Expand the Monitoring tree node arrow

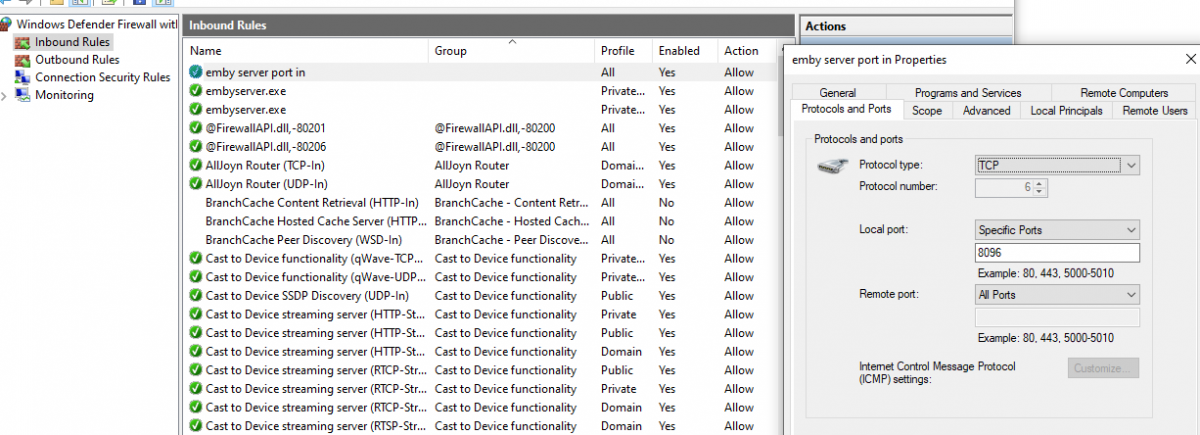(x=5, y=96)
